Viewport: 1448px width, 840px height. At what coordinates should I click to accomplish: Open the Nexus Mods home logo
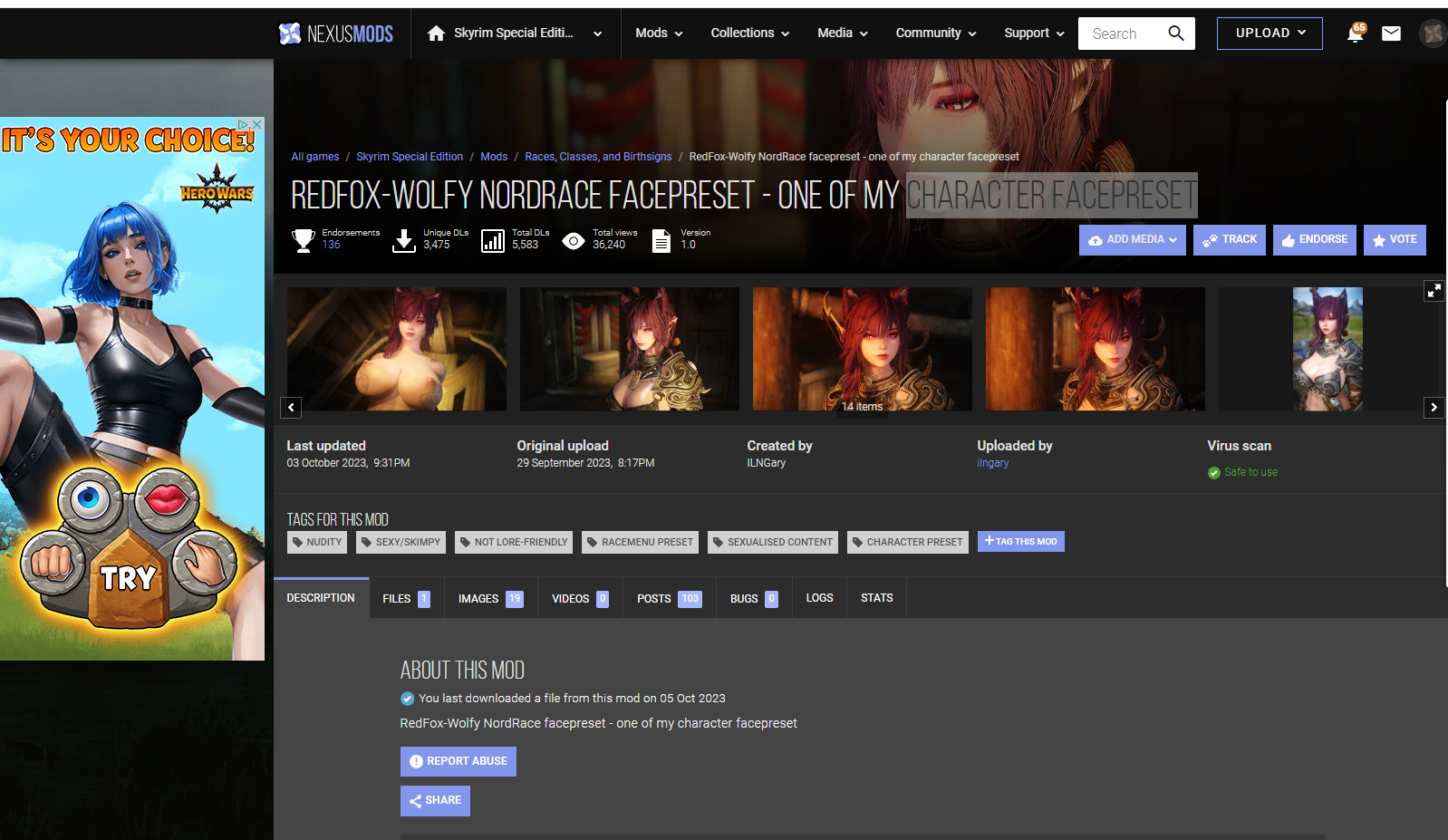[335, 34]
